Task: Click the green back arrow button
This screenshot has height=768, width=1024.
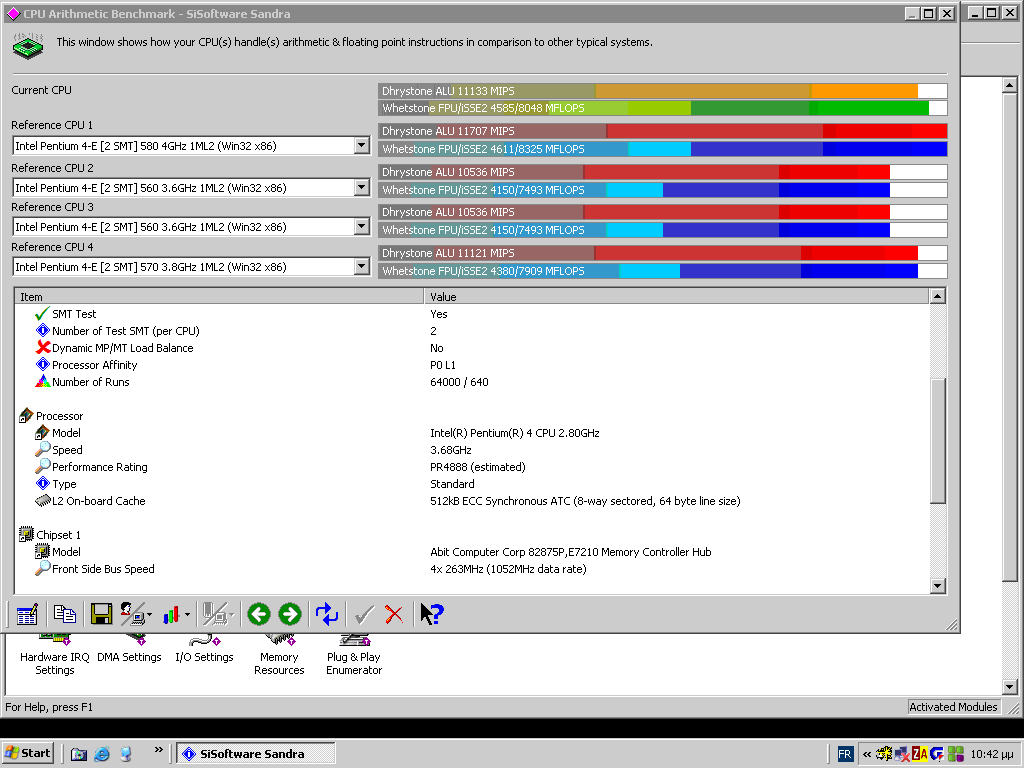Action: (x=259, y=614)
